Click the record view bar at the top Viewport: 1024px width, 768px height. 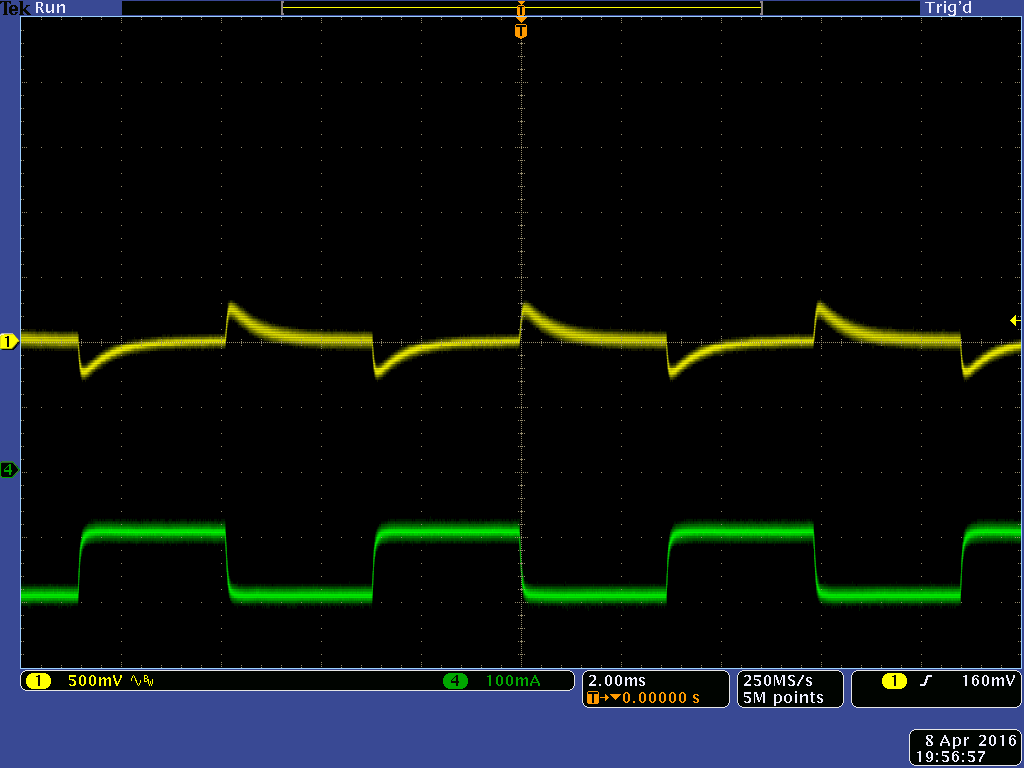click(521, 8)
